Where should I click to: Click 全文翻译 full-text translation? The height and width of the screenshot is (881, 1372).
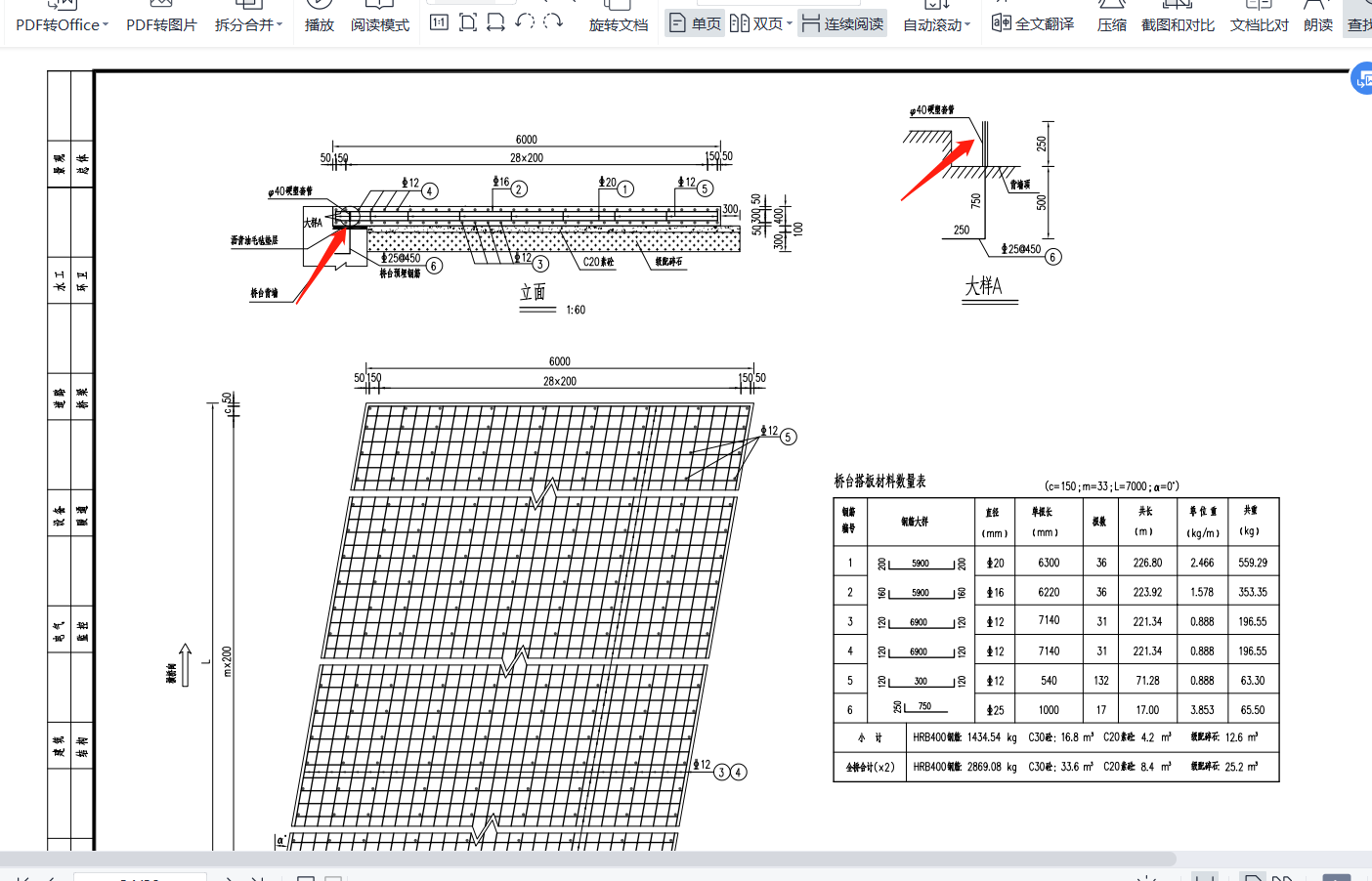coord(1033,23)
